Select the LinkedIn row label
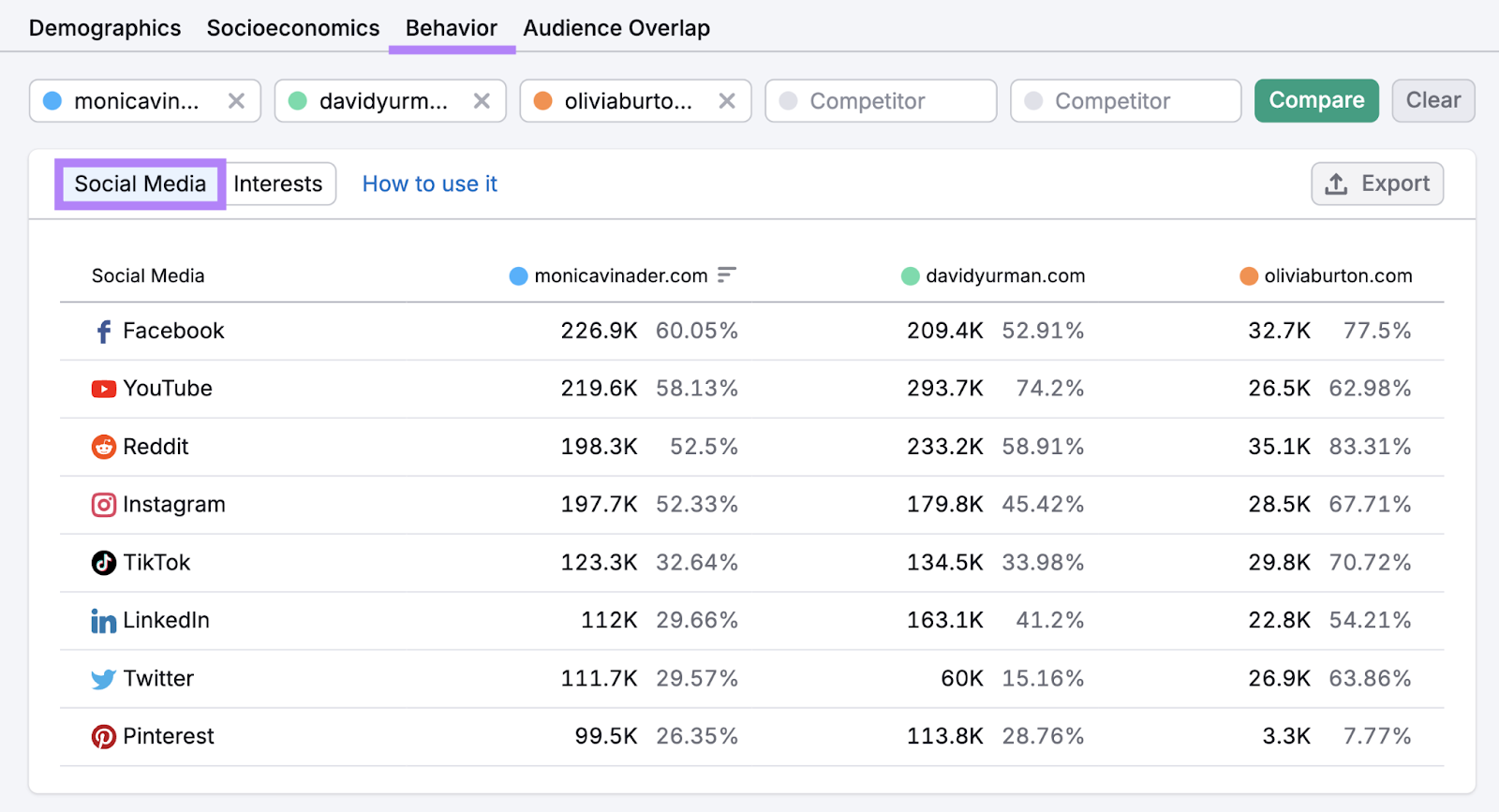1499x812 pixels. (x=166, y=620)
